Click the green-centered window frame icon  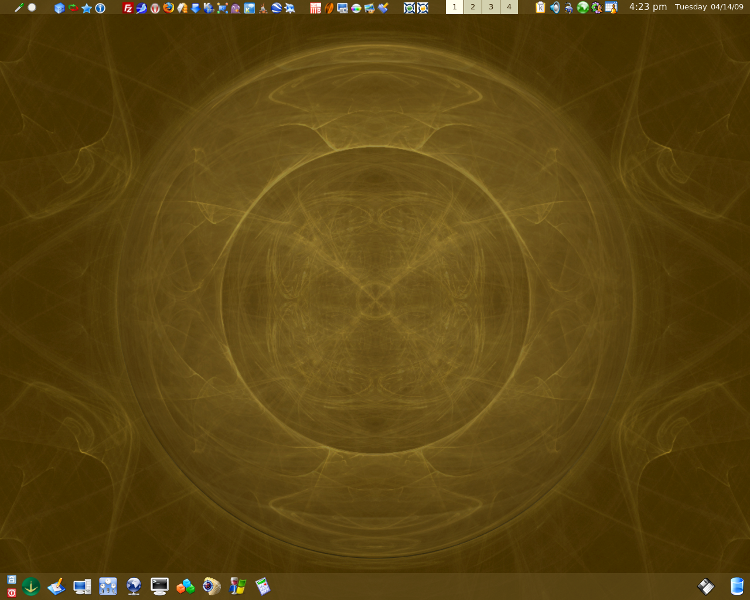click(x=409, y=8)
